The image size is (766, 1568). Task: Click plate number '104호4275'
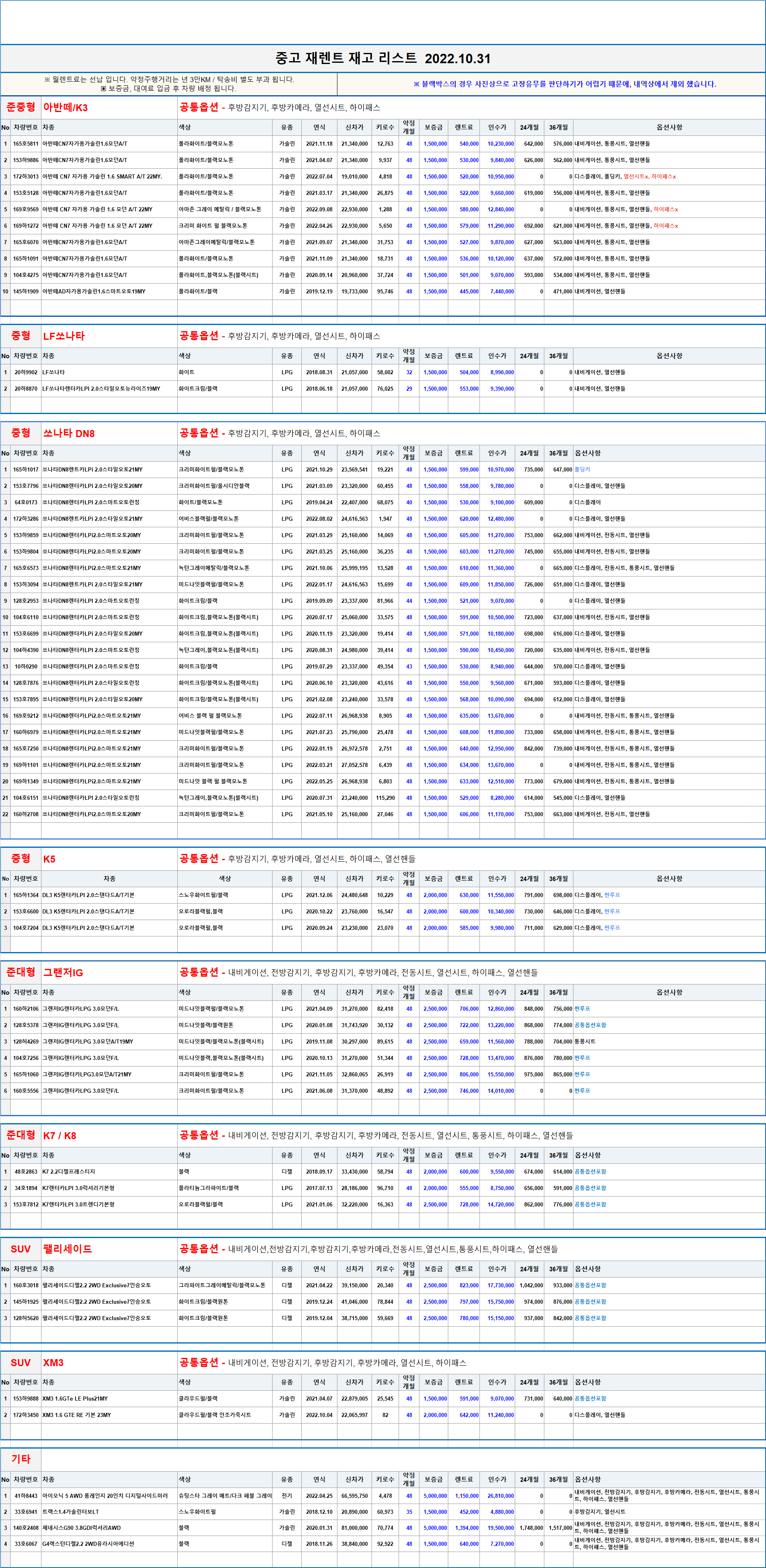tap(25, 276)
